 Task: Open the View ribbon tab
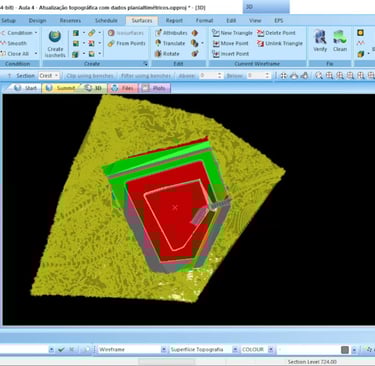click(x=255, y=20)
